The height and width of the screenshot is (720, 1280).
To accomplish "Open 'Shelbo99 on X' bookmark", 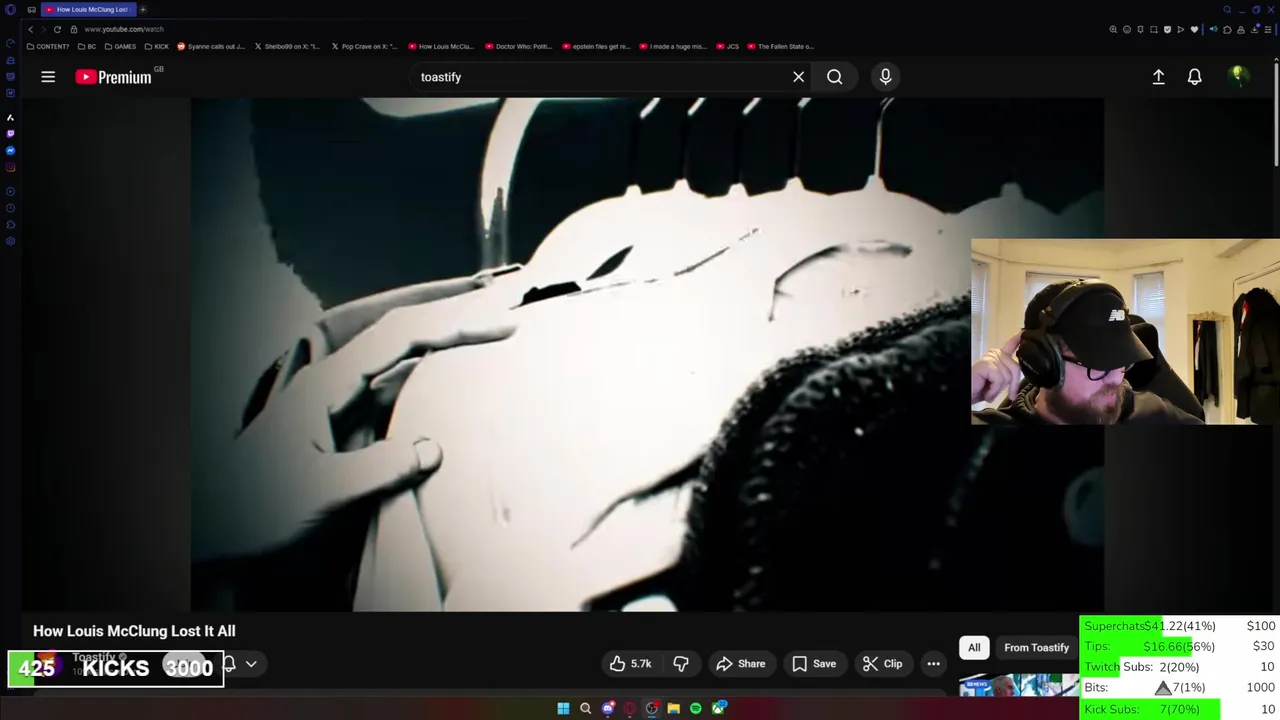I will coord(287,46).
